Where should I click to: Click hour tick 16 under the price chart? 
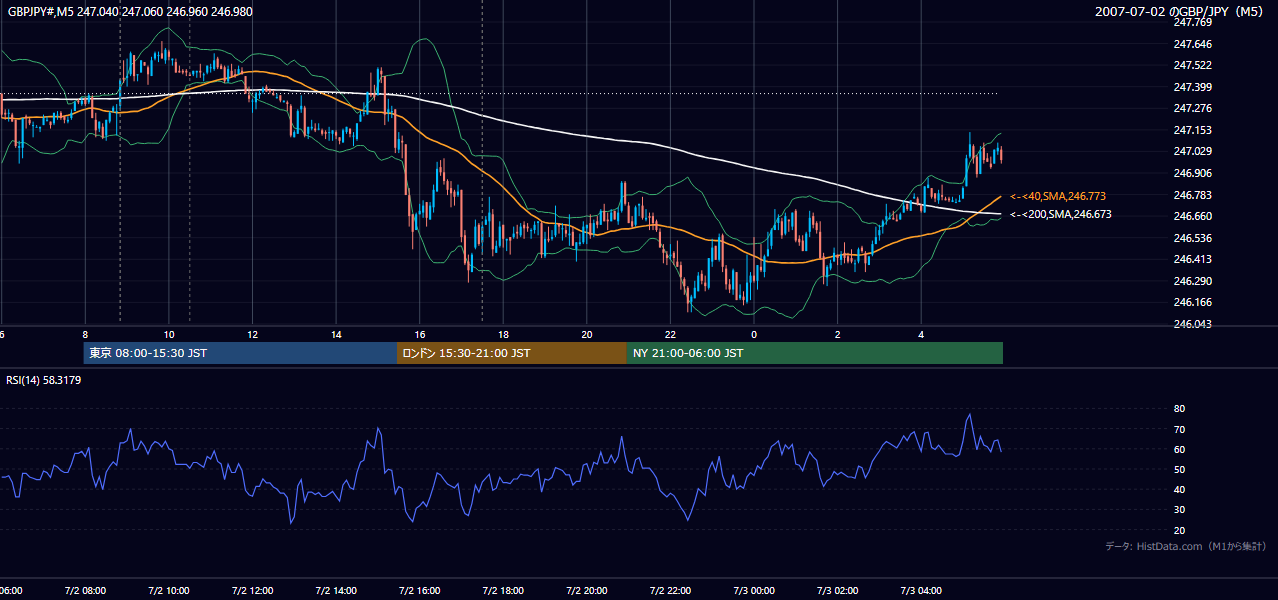[x=420, y=335]
